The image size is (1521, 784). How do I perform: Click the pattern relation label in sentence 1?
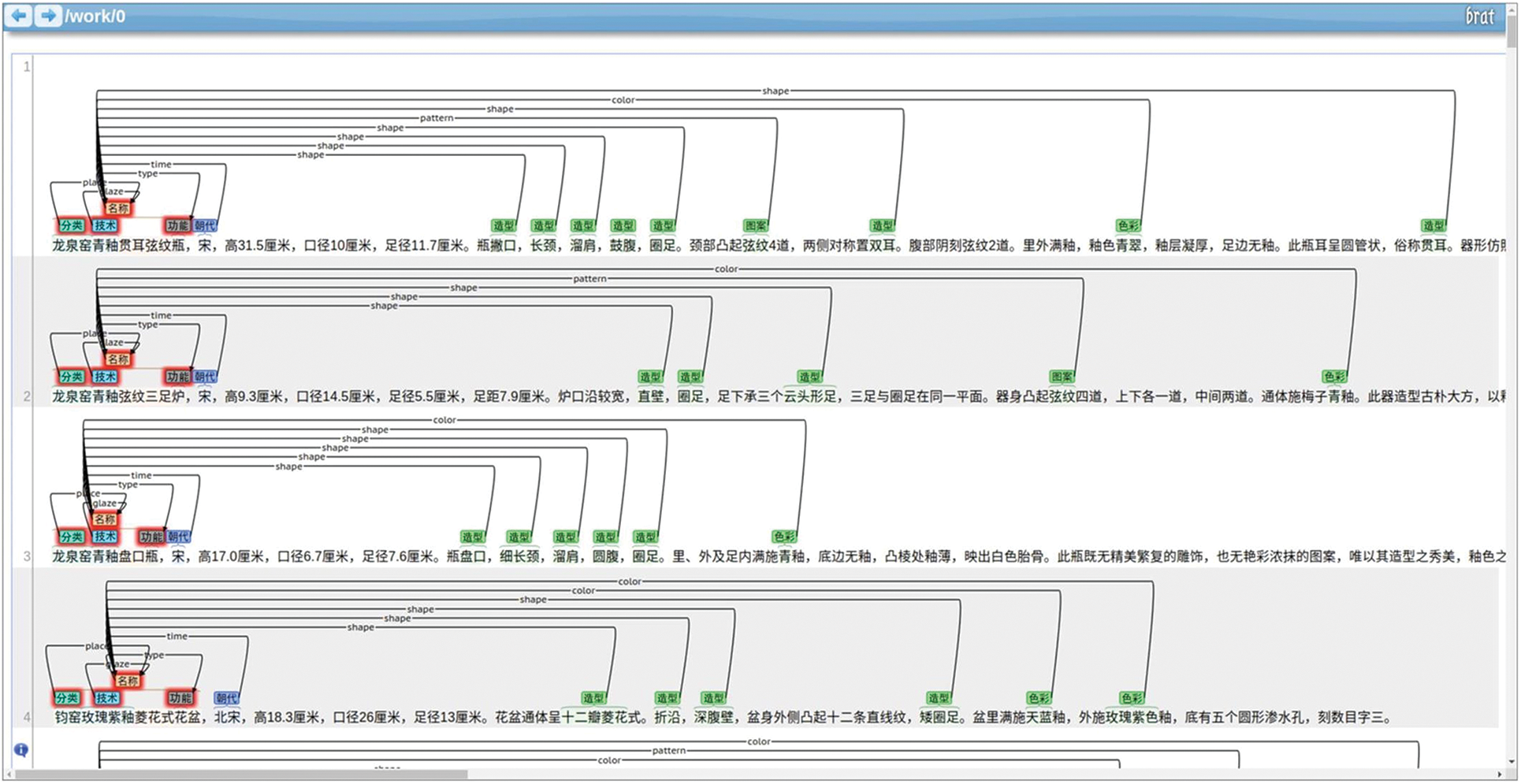[x=436, y=118]
